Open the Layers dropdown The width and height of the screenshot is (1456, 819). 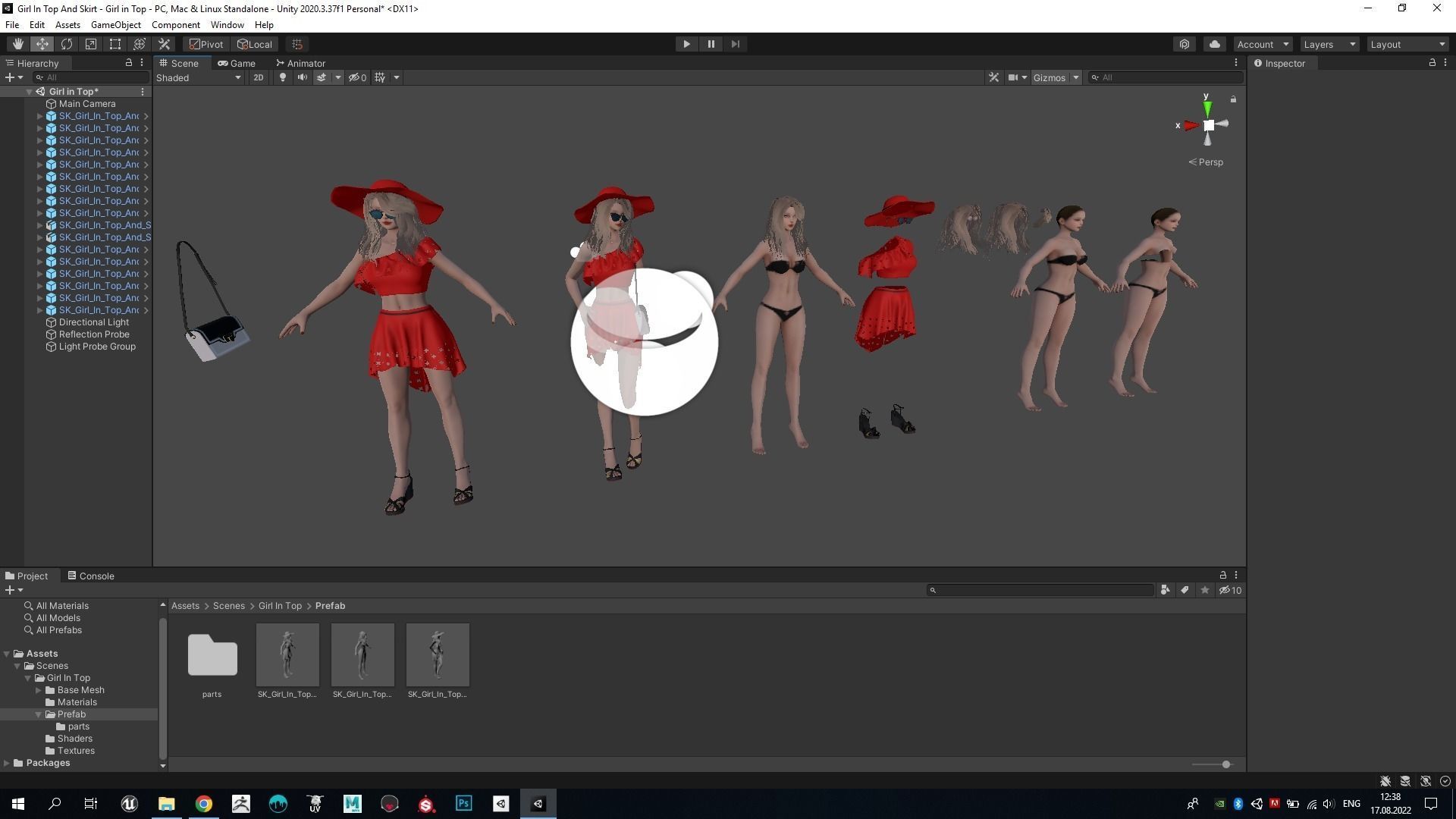coord(1329,44)
